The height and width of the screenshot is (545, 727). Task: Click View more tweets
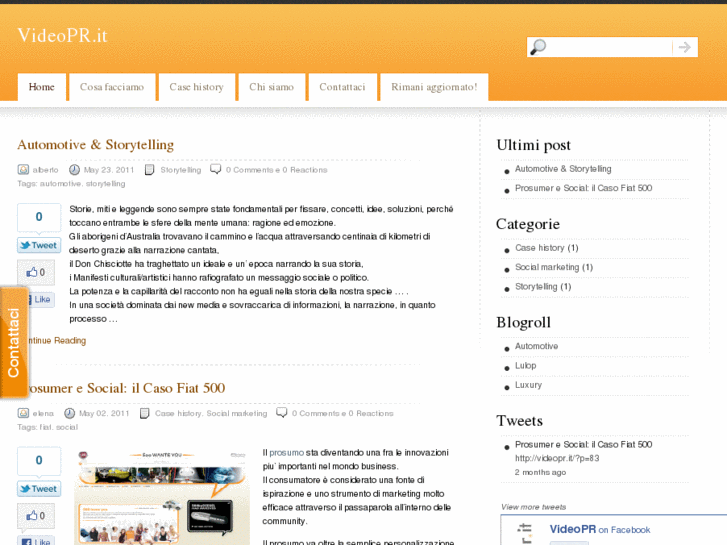[x=533, y=507]
